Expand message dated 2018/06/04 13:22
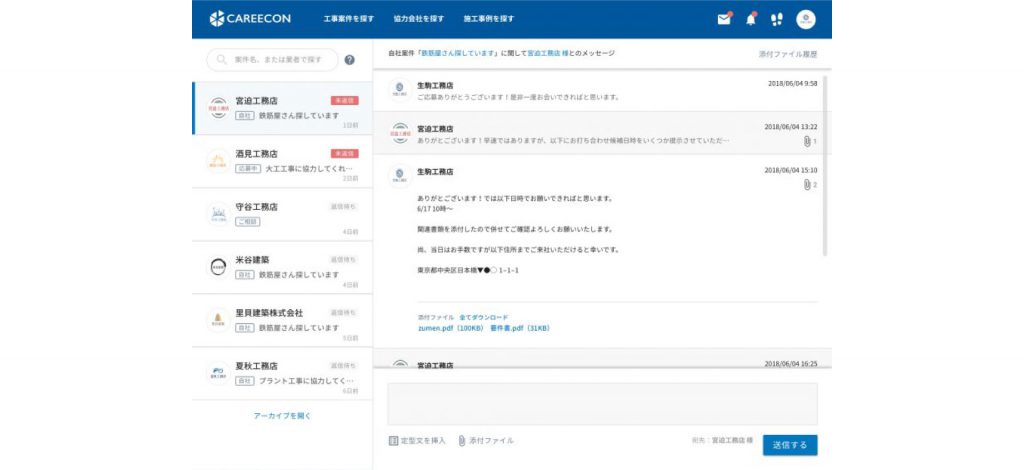Viewport: 1024px width, 470px height. tap(602, 133)
